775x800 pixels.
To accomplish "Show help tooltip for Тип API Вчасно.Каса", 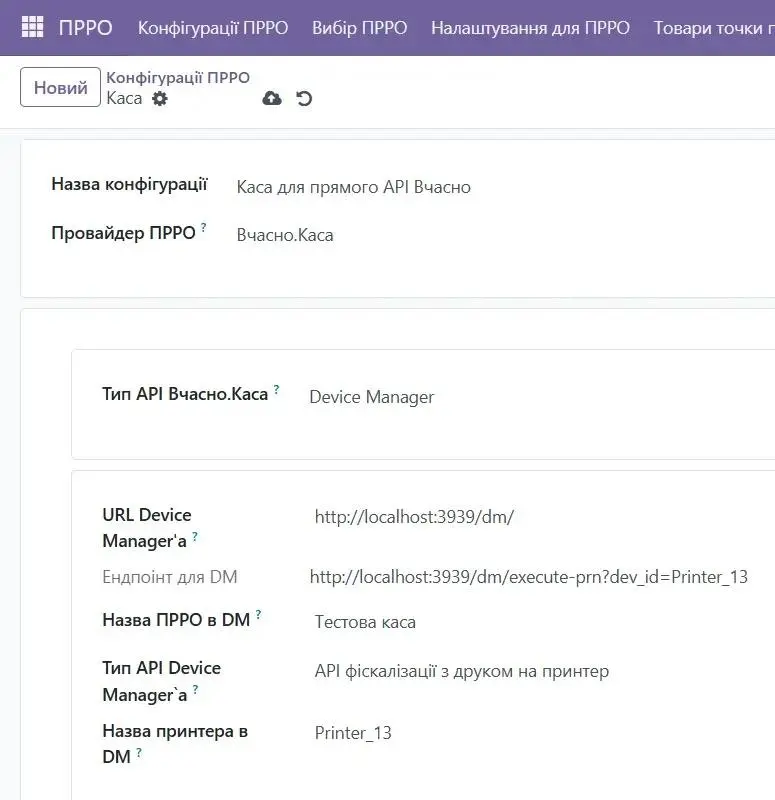I will [x=277, y=388].
